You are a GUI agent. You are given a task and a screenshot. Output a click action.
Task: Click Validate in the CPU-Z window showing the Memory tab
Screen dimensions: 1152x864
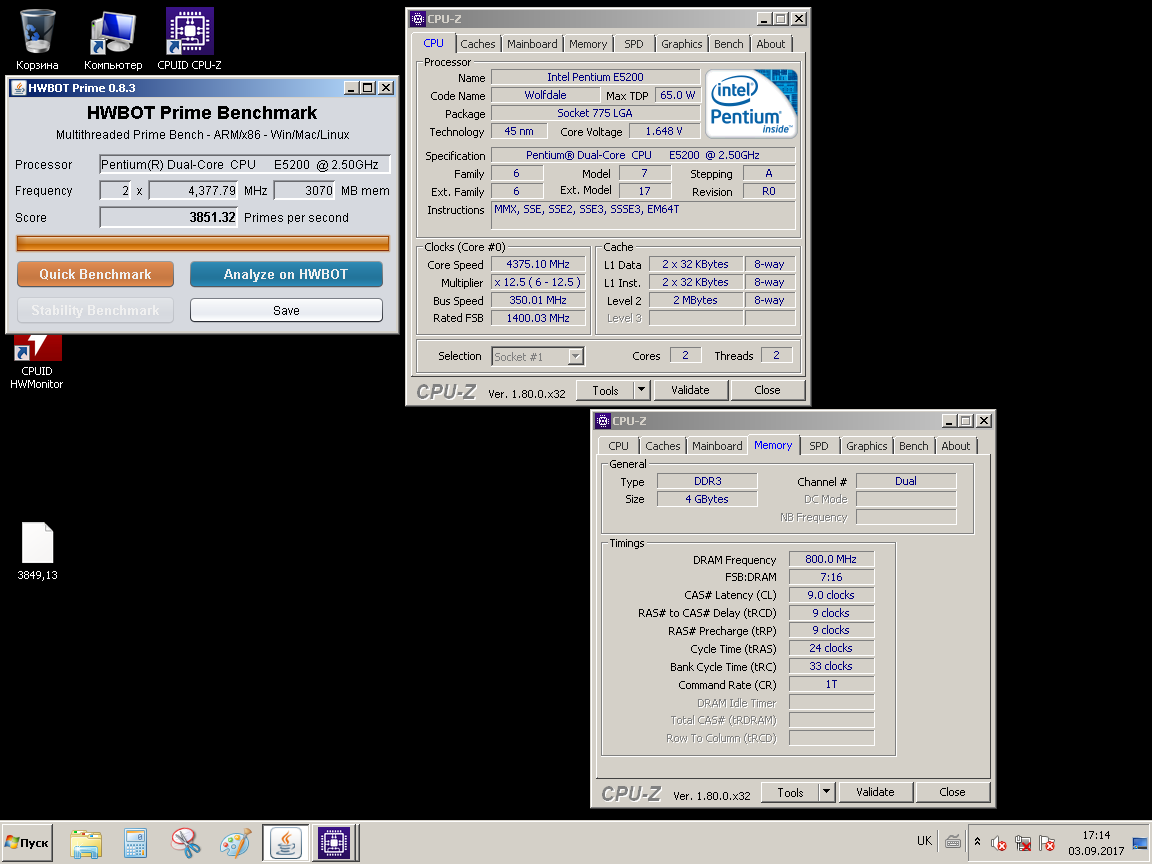click(875, 792)
